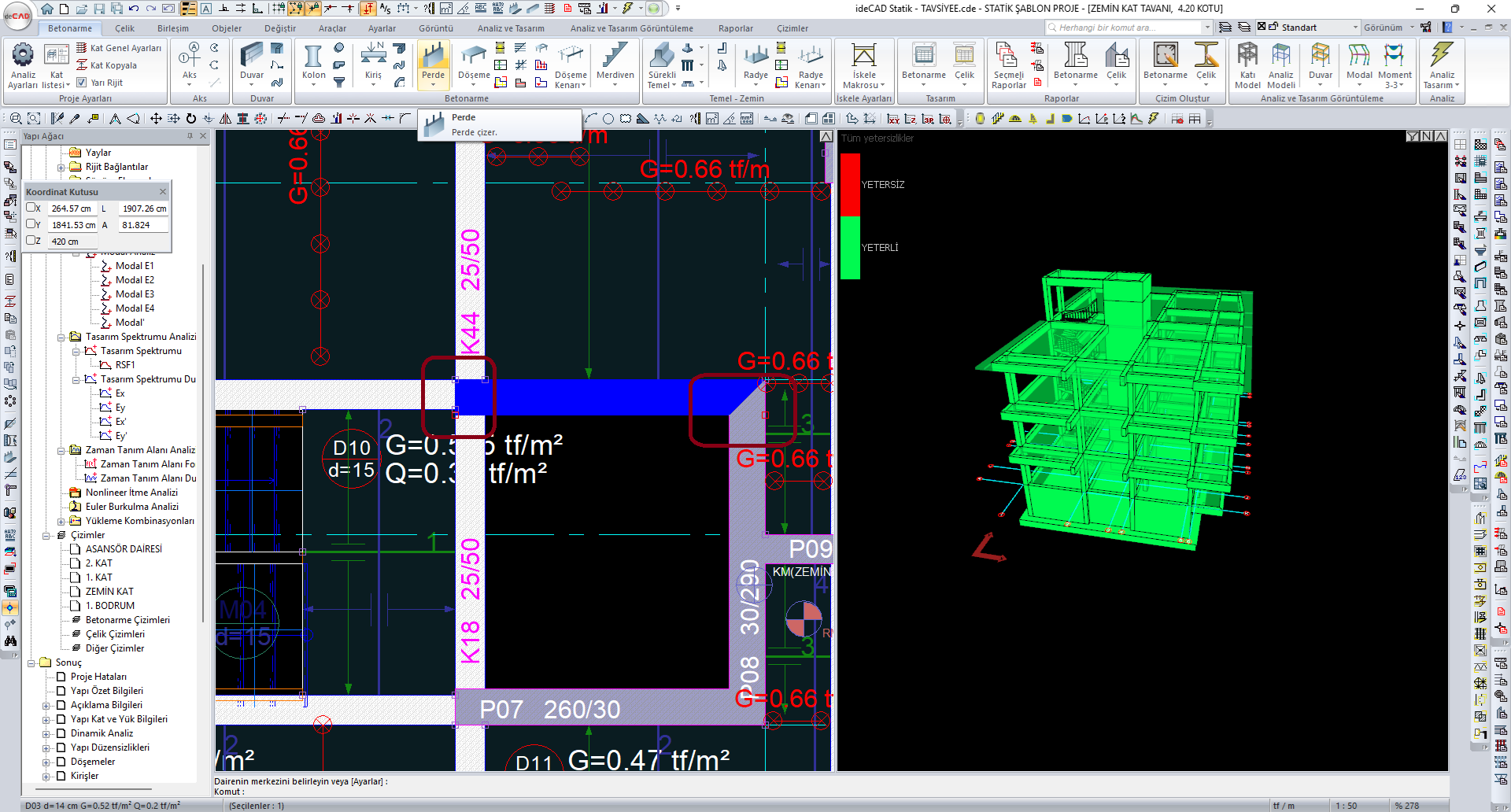Image resolution: width=1511 pixels, height=812 pixels.
Task: Collapse the Tasarım Spektrumu Analizi node
Action: click(x=61, y=338)
